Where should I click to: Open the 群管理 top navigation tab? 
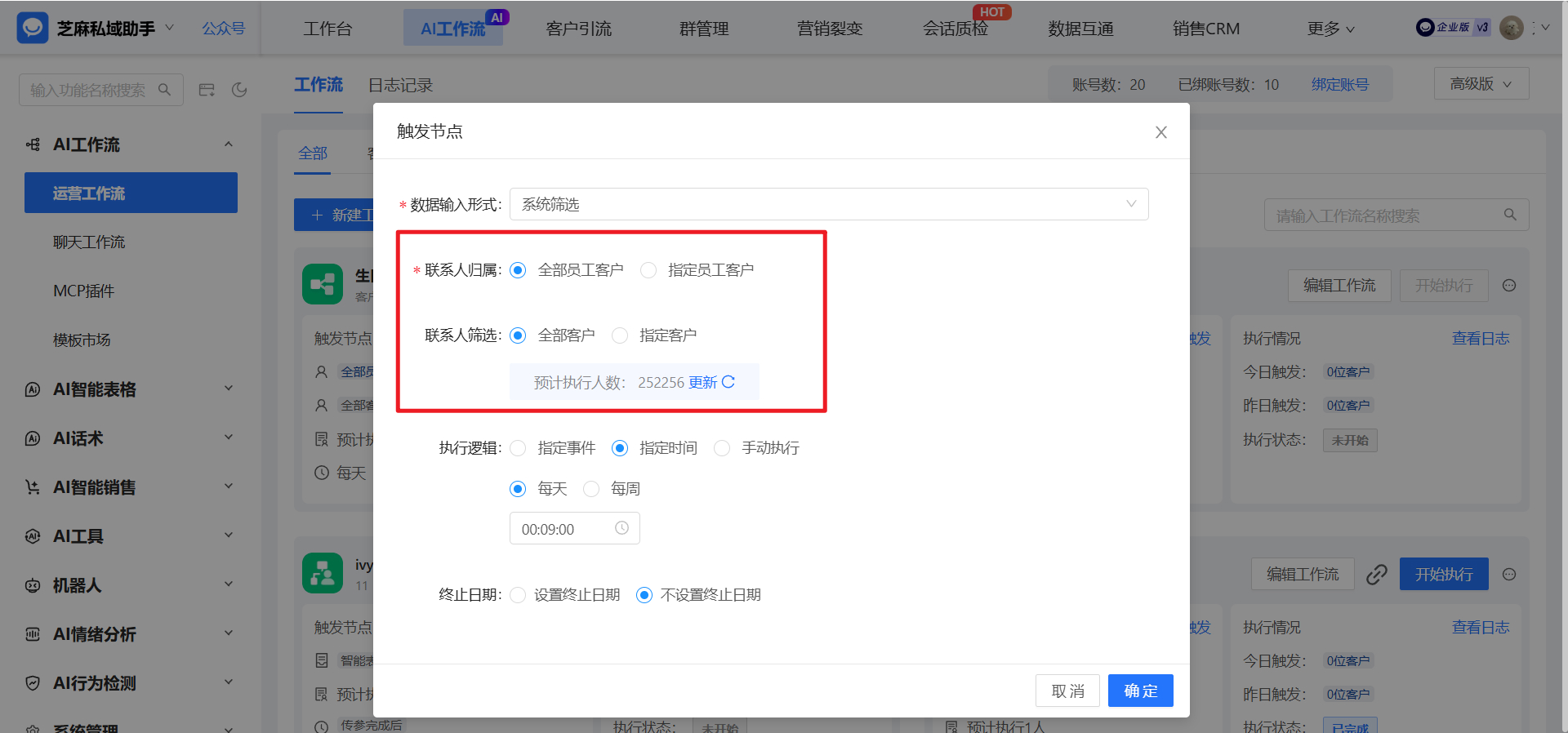pos(704,29)
